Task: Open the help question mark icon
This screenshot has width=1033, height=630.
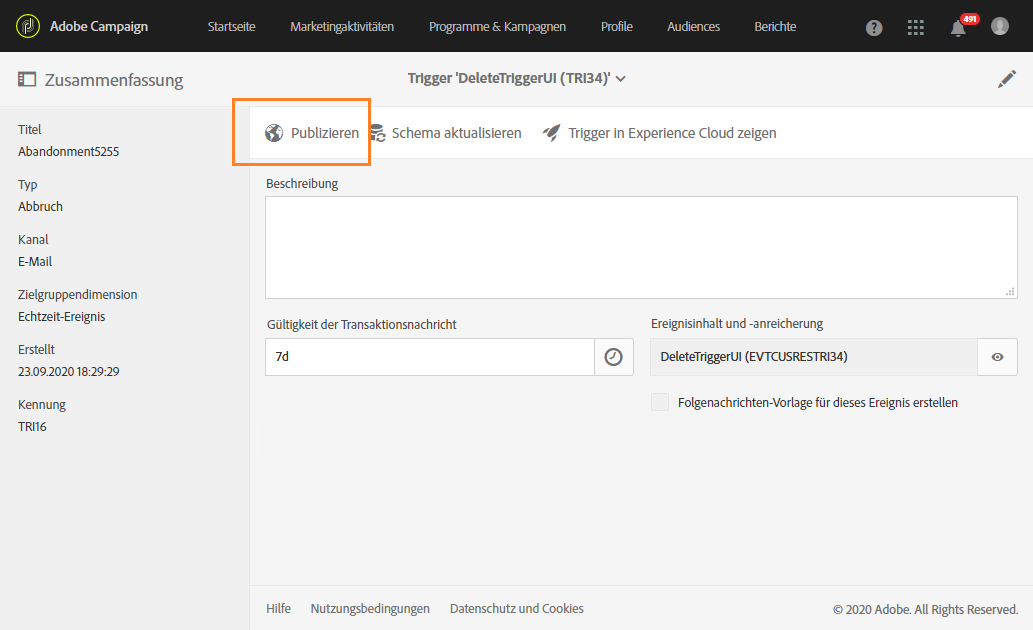Action: tap(874, 28)
